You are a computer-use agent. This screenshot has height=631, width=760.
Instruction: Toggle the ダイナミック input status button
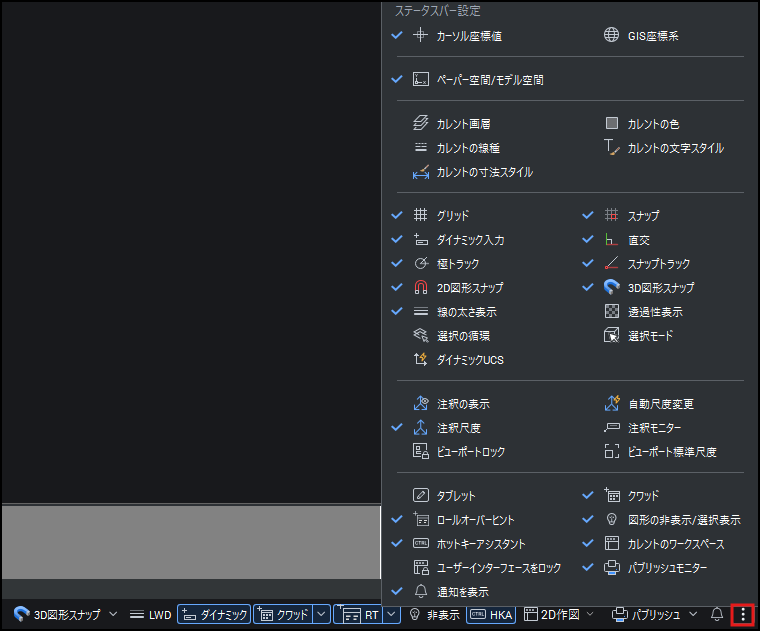coord(214,615)
